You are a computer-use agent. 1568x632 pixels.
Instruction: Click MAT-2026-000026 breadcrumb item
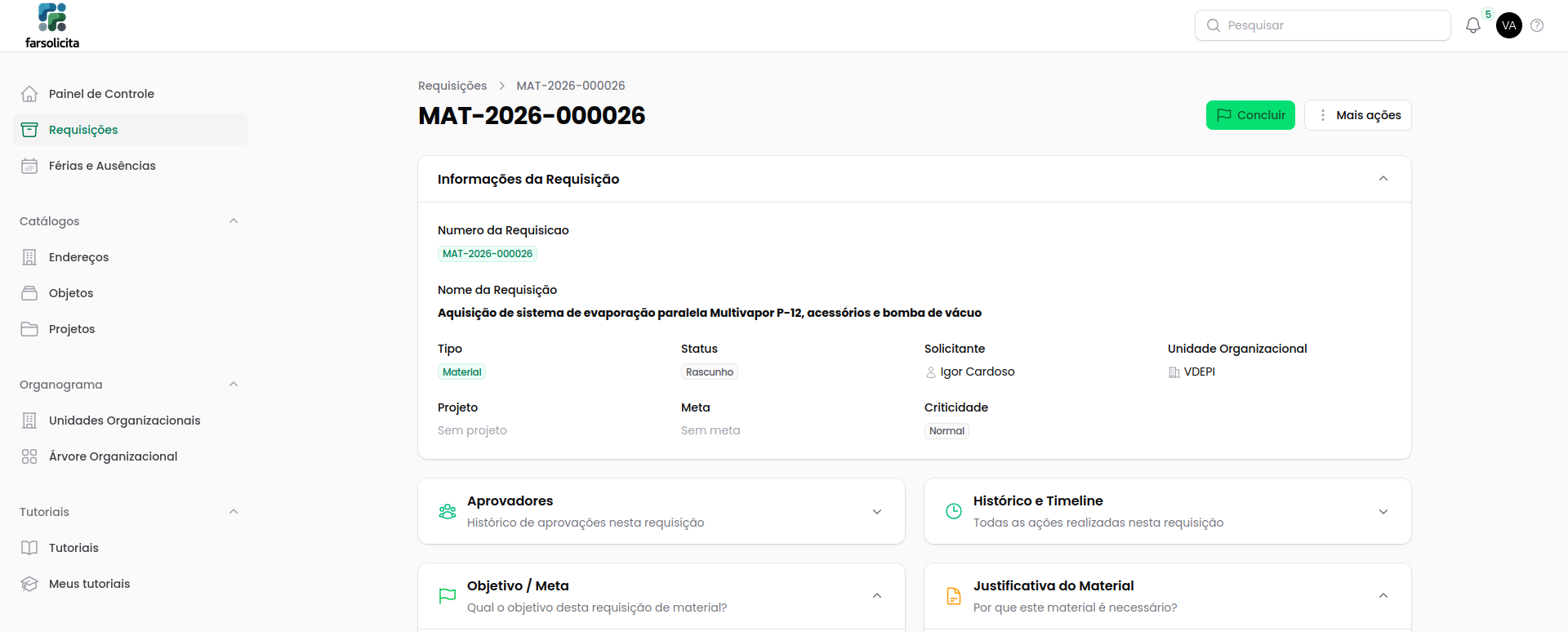coord(571,86)
